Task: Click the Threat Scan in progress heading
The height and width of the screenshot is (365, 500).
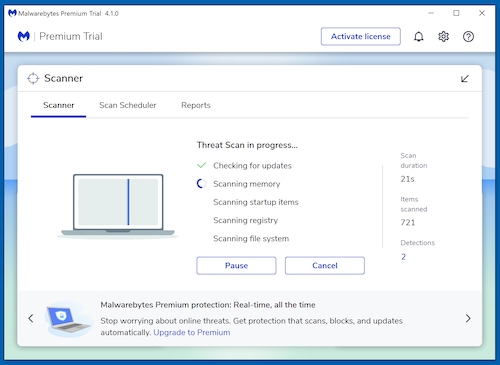Action: [x=247, y=145]
